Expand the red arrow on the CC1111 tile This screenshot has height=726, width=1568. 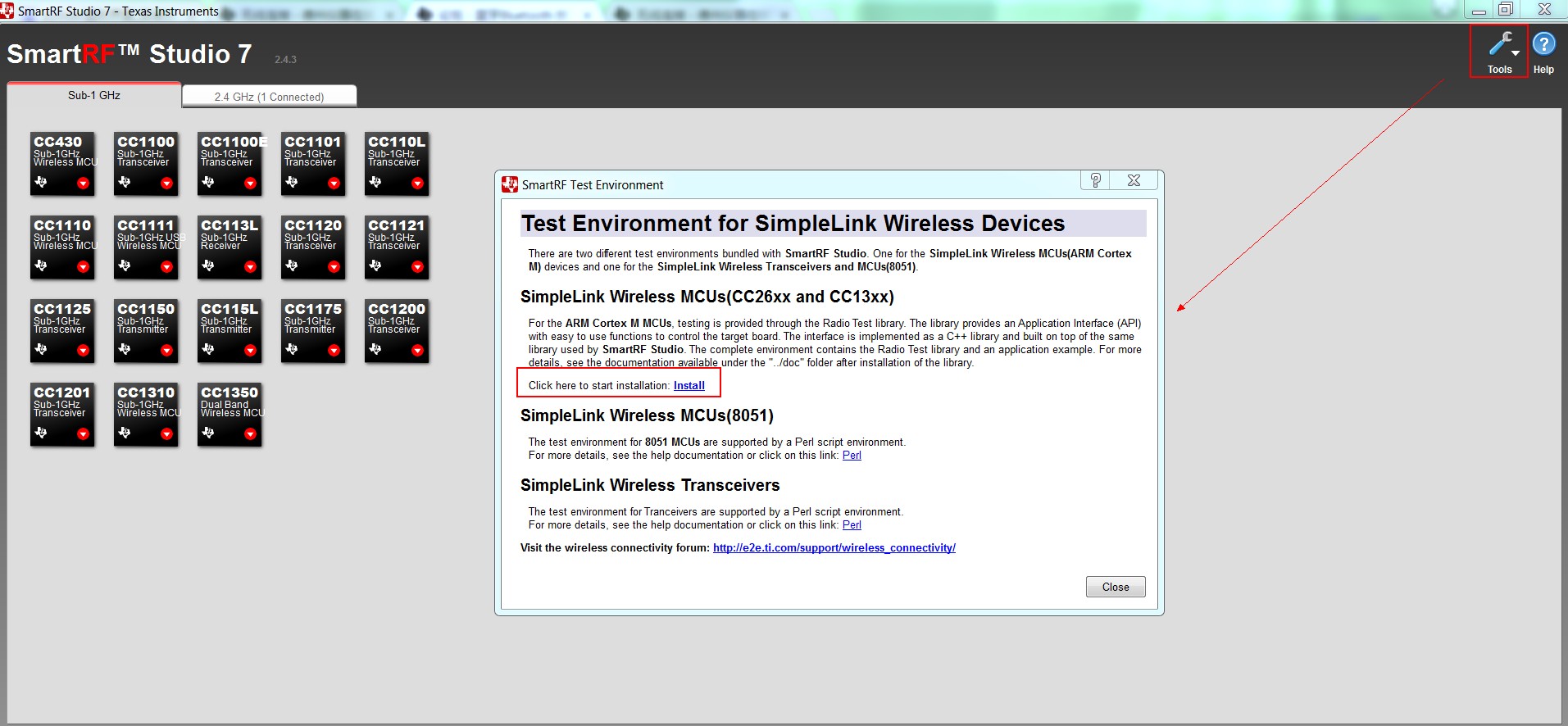[166, 267]
